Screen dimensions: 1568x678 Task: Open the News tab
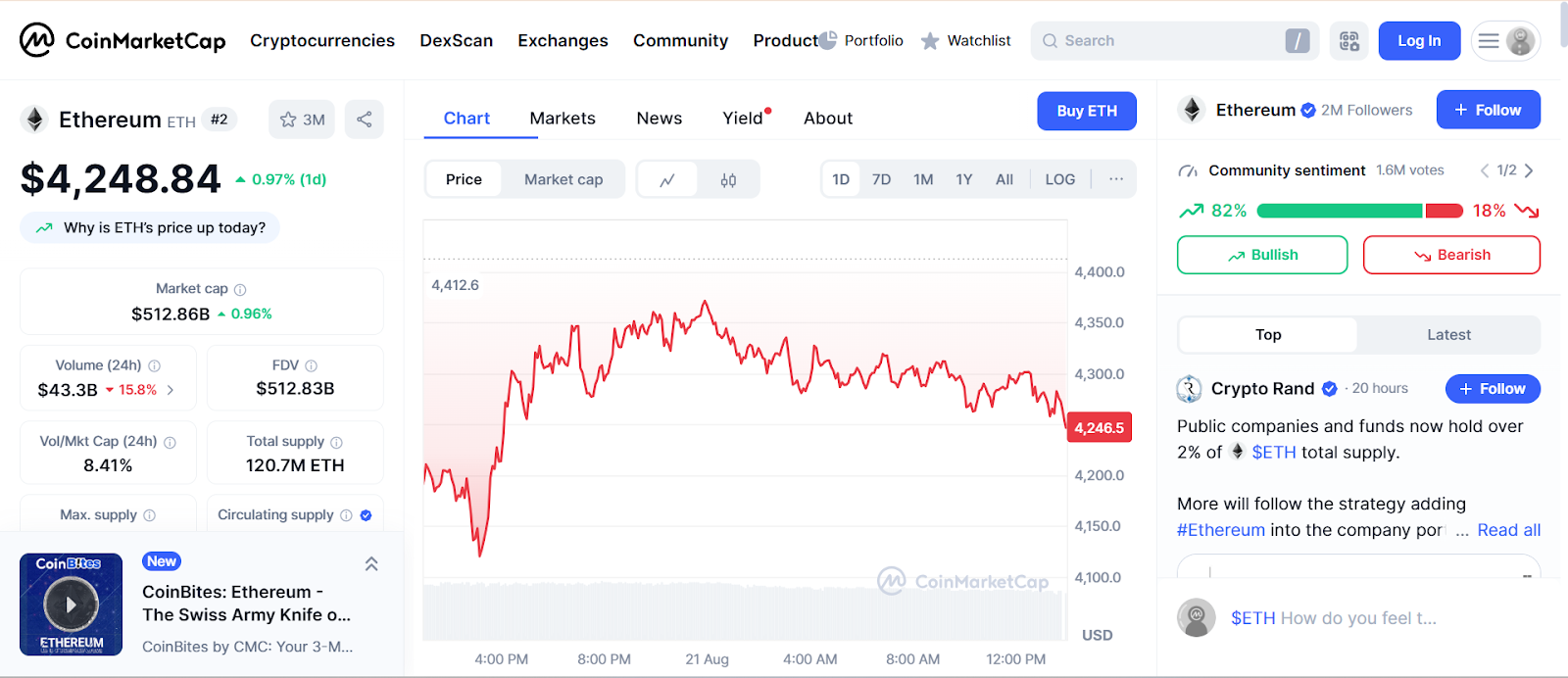[x=660, y=119]
